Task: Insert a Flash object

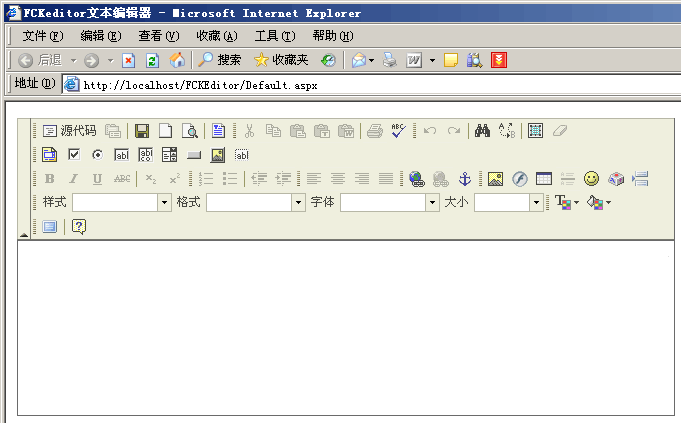Action: (519, 179)
